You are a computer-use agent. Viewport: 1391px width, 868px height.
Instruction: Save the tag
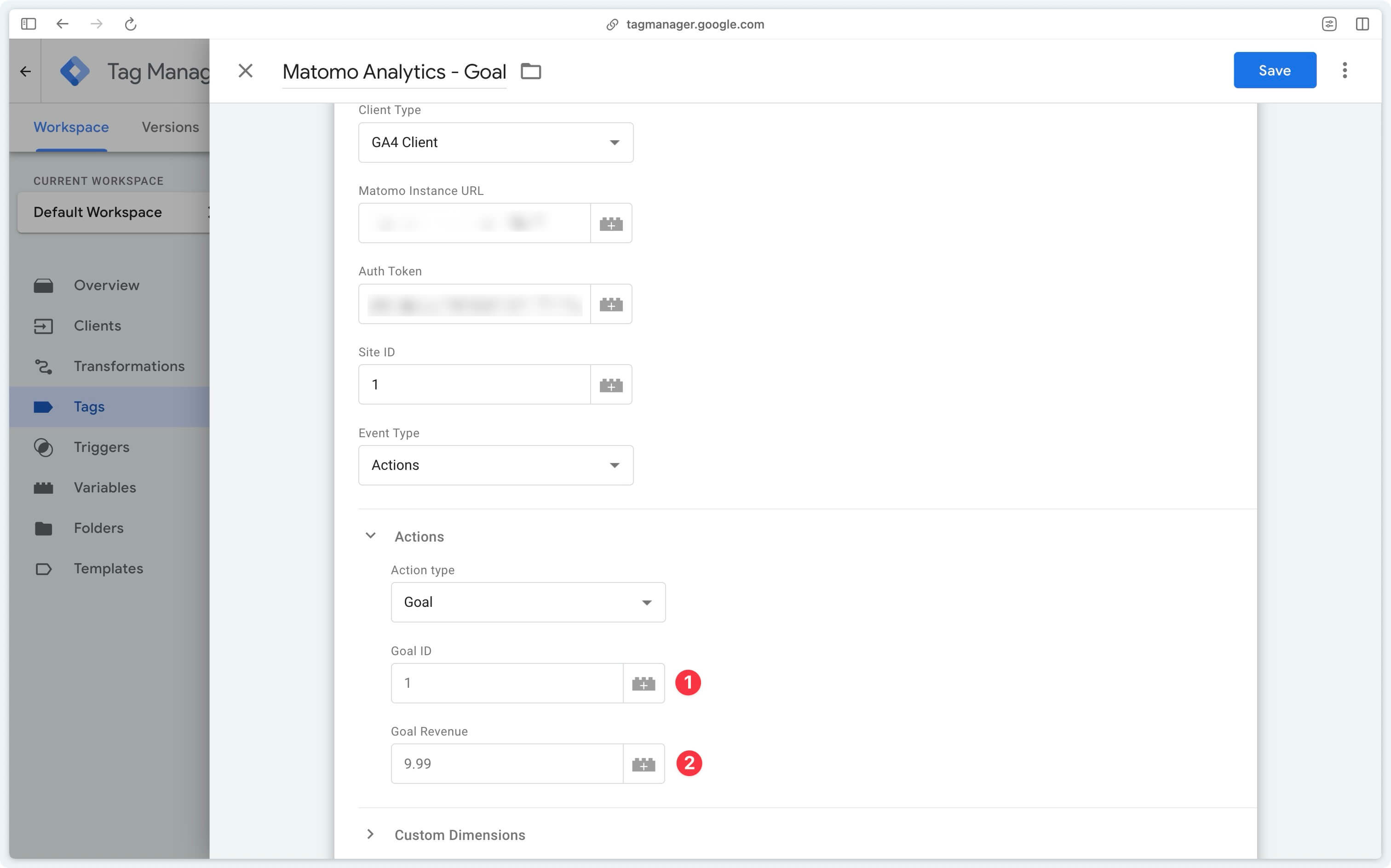pos(1275,70)
